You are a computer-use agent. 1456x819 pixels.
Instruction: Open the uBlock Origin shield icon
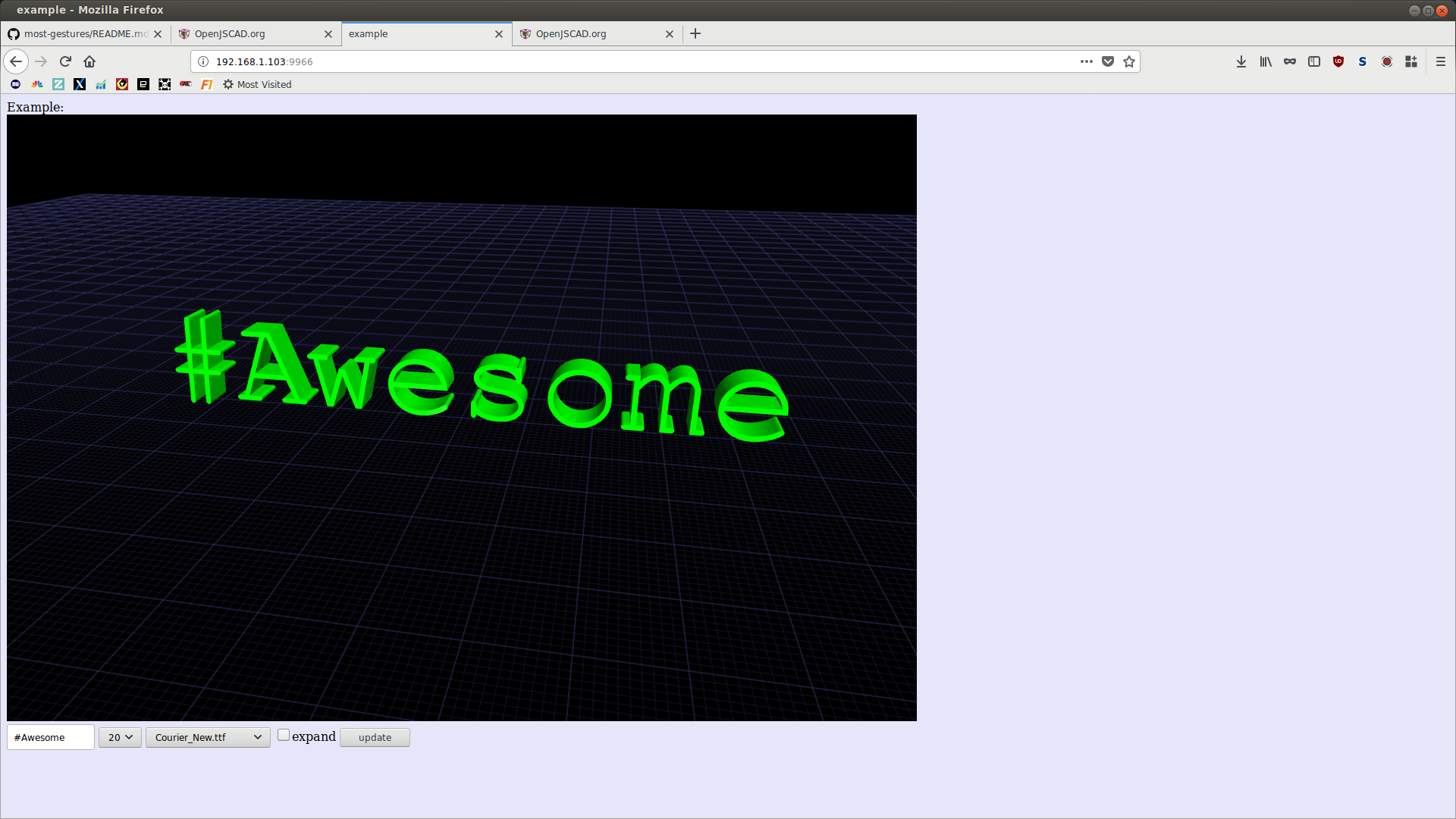pyautogui.click(x=1338, y=61)
